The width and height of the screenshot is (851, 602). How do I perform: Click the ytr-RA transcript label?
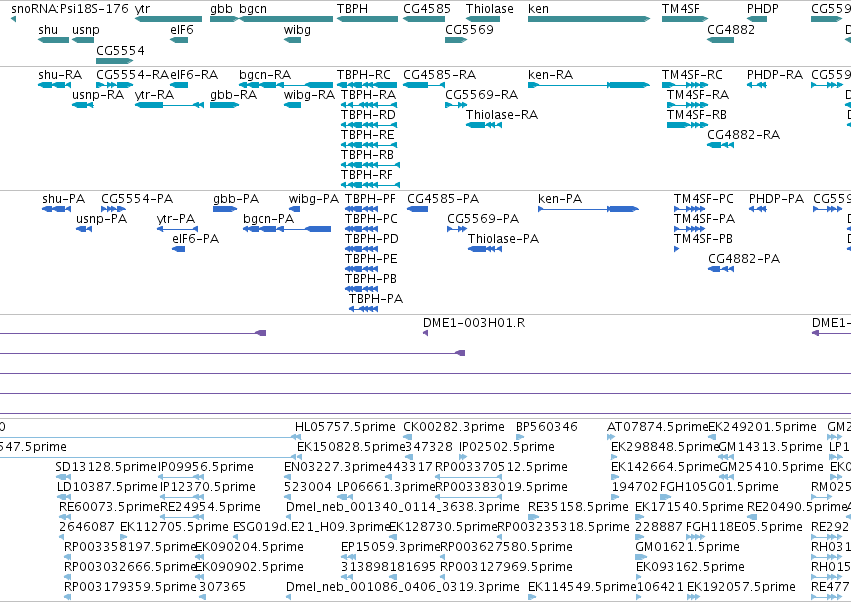coord(155,95)
